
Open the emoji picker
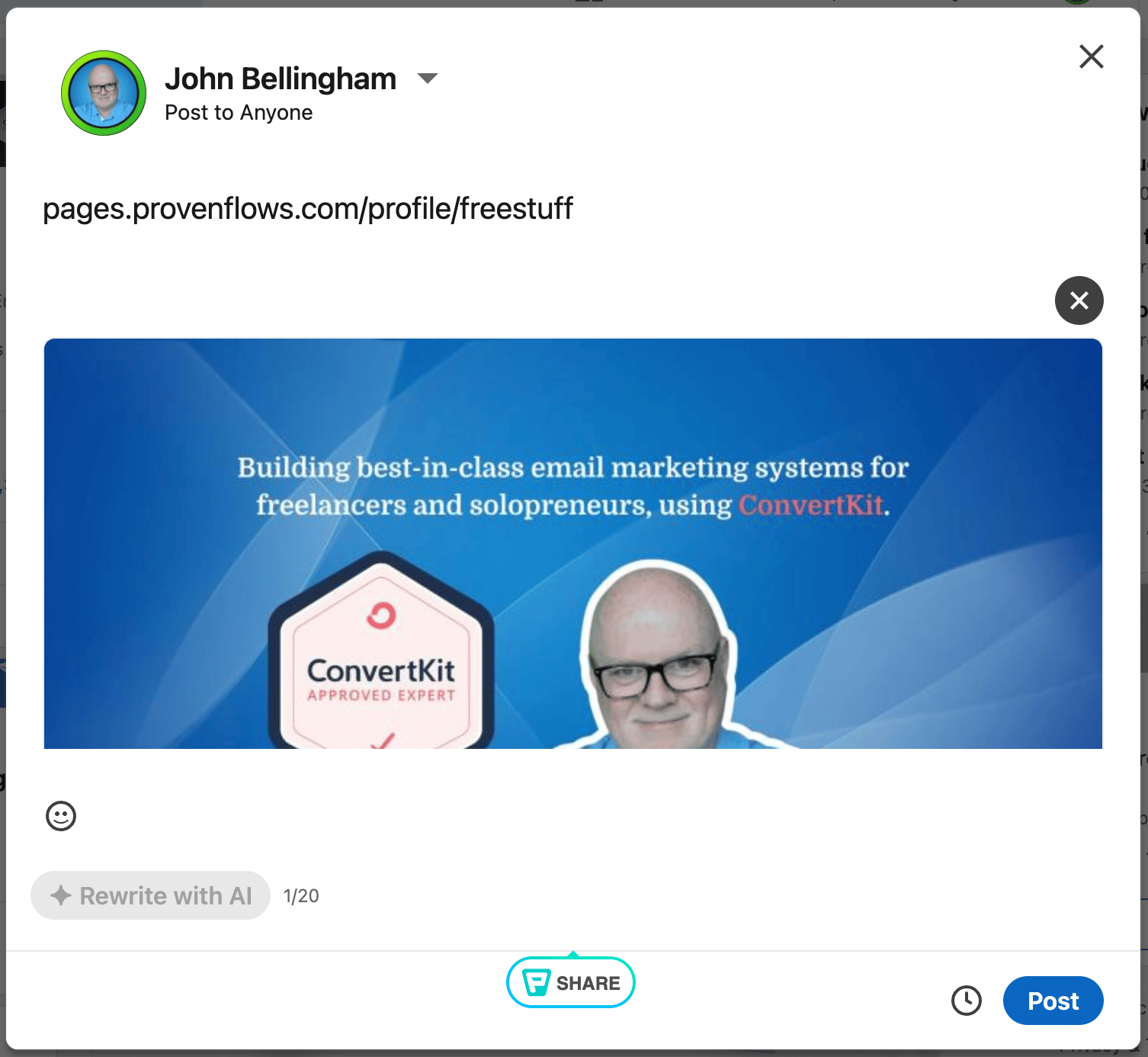tap(61, 816)
